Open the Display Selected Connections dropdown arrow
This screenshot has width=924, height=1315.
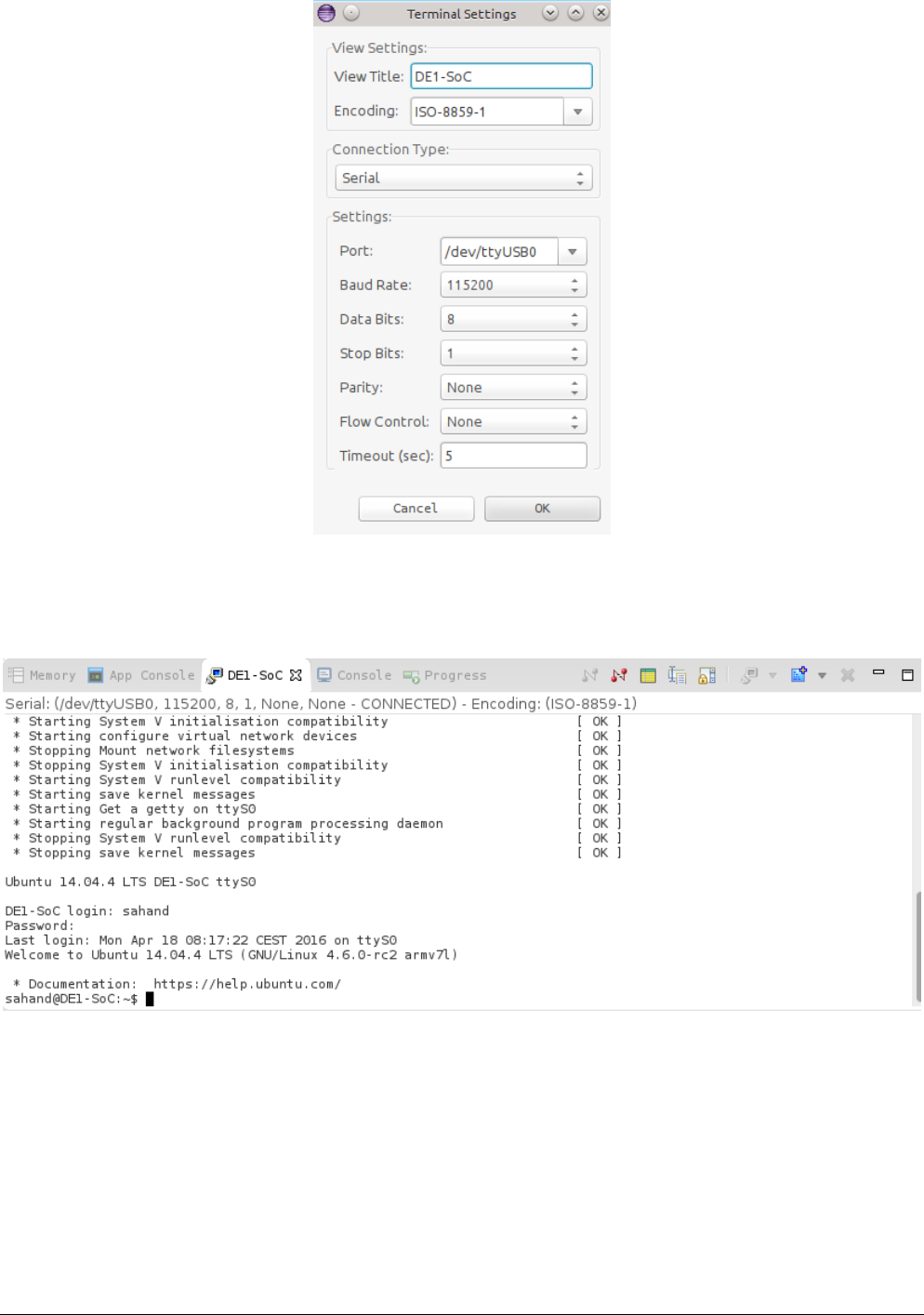(772, 676)
